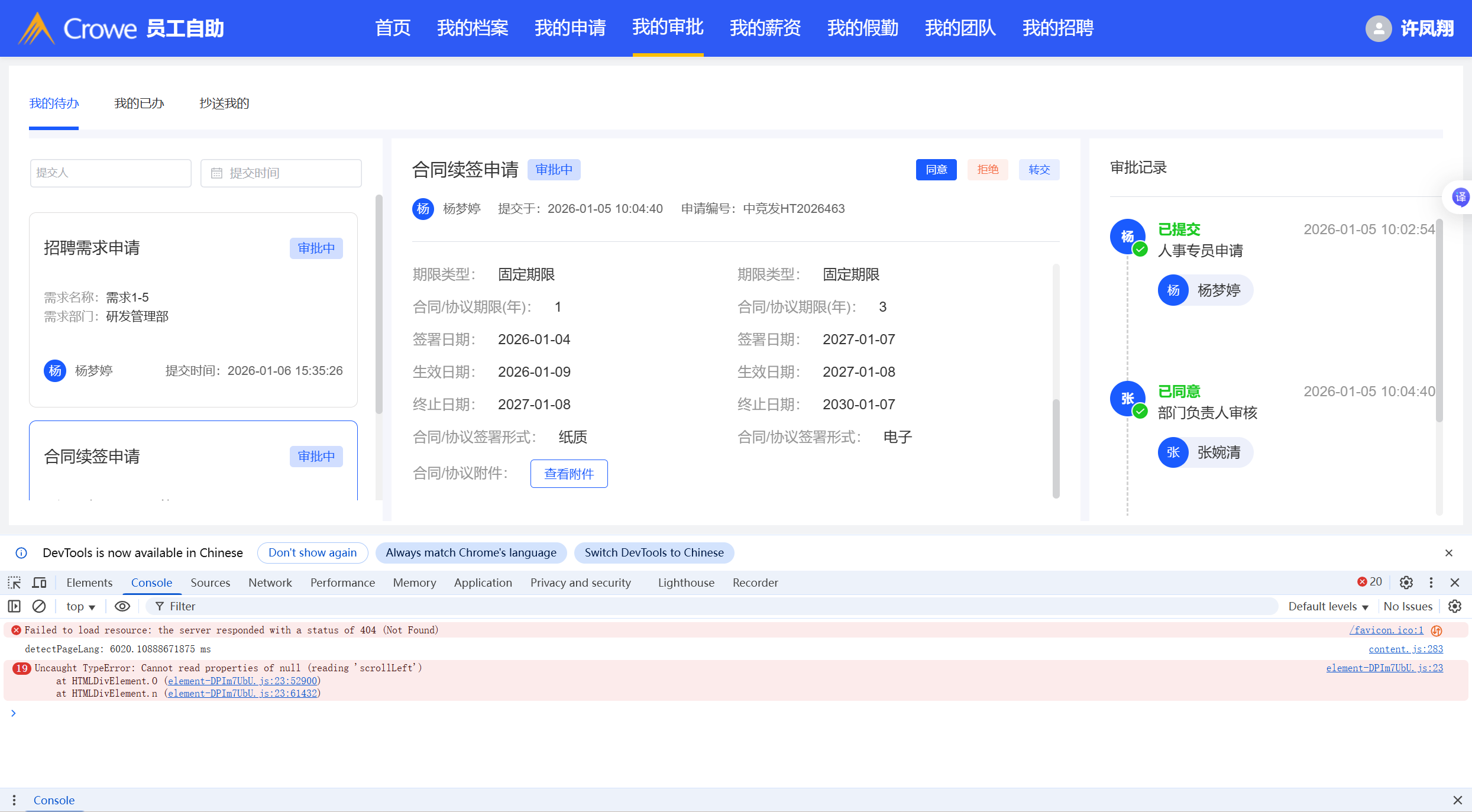
Task: Click the floating translate icon
Action: pyautogui.click(x=1460, y=197)
